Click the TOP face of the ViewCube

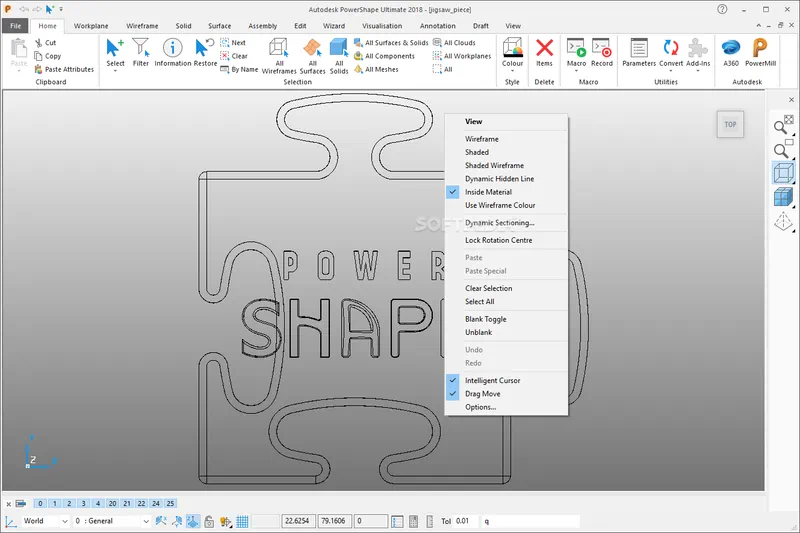coord(730,124)
